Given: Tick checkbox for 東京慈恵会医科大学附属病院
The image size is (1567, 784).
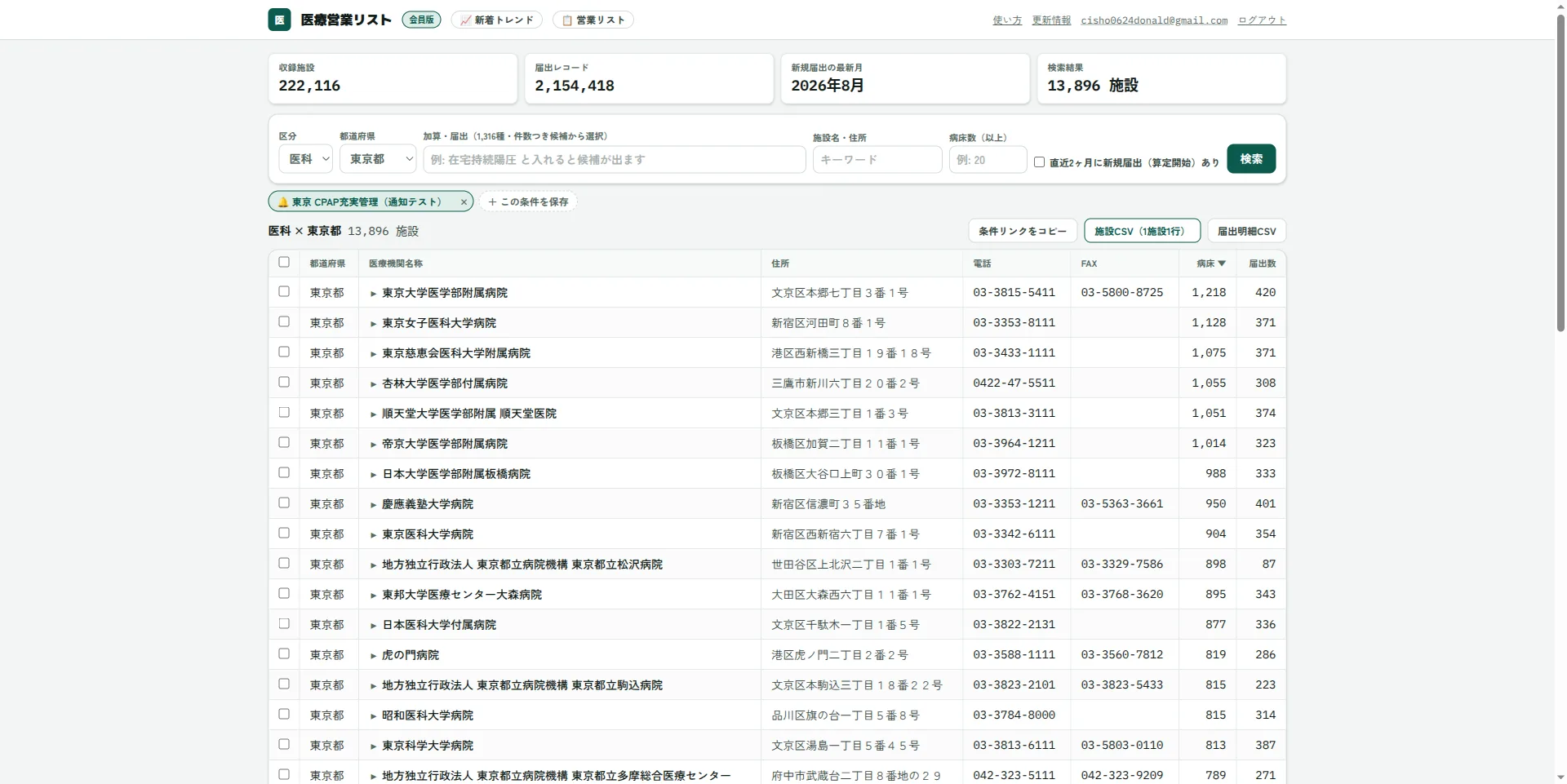Looking at the screenshot, I should 284,352.
